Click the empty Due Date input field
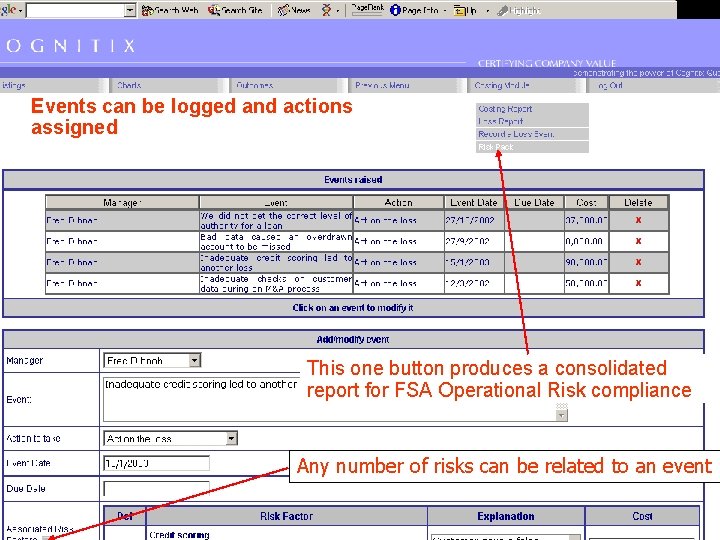The width and height of the screenshot is (720, 540). (157, 489)
